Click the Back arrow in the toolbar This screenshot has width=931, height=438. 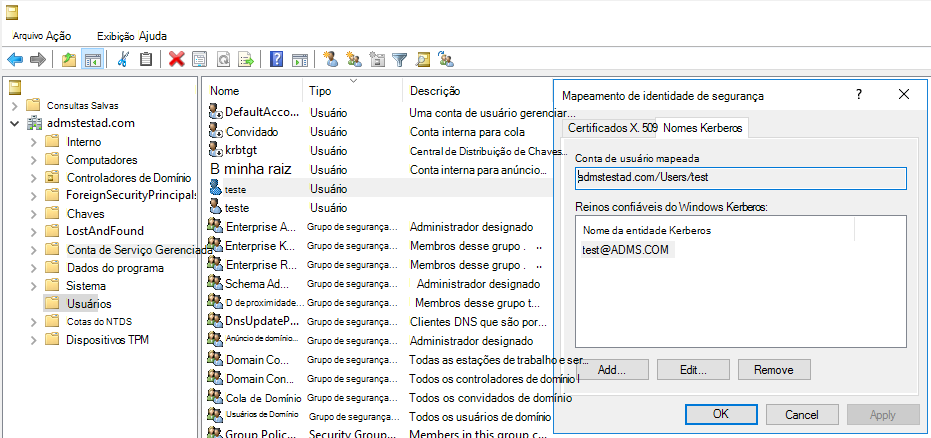coord(15,59)
